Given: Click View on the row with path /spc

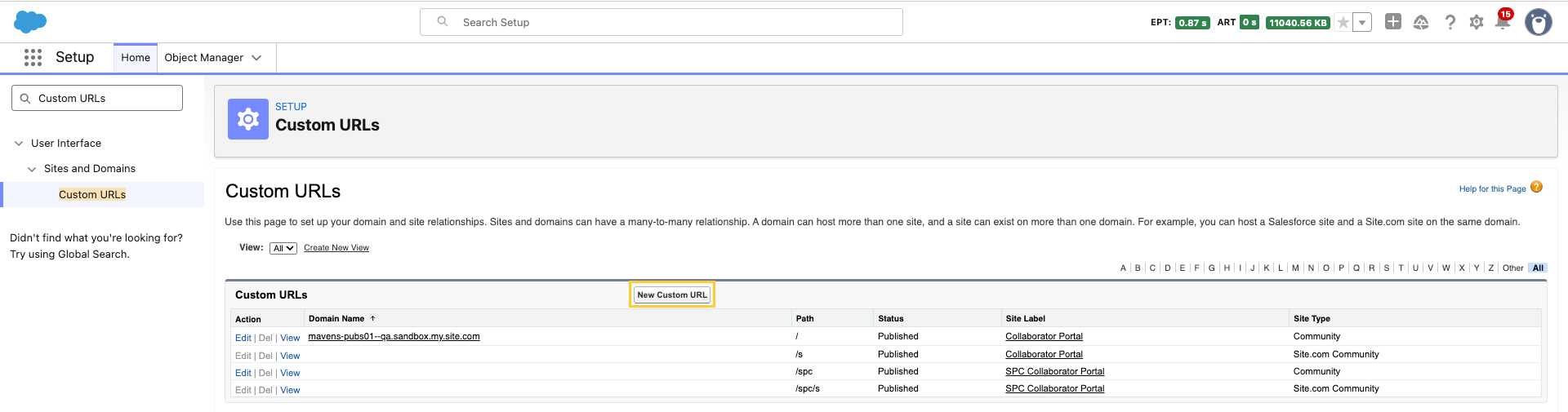Looking at the screenshot, I should pyautogui.click(x=290, y=373).
